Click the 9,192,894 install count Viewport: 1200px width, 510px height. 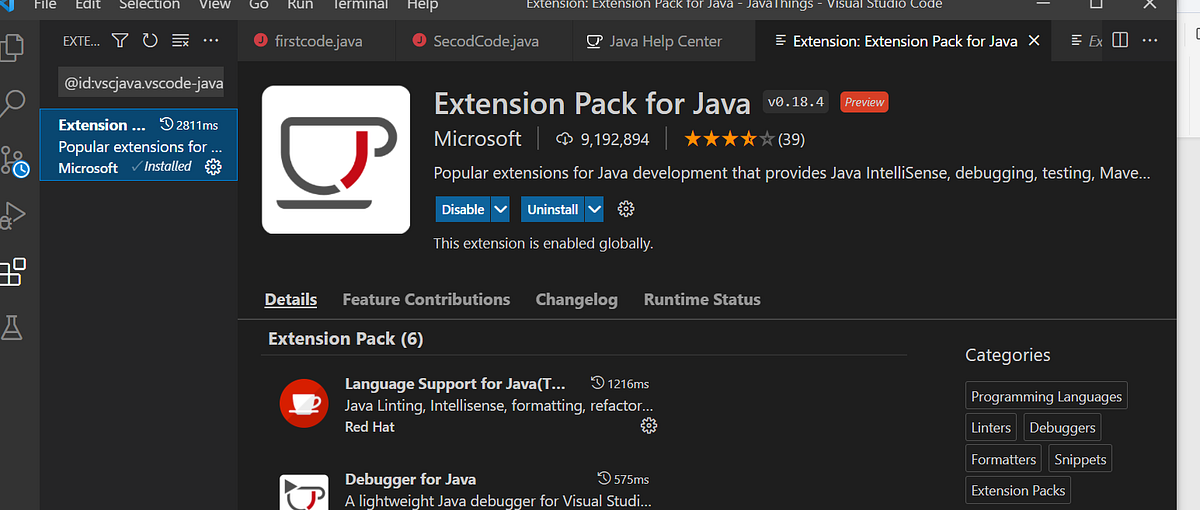[613, 138]
